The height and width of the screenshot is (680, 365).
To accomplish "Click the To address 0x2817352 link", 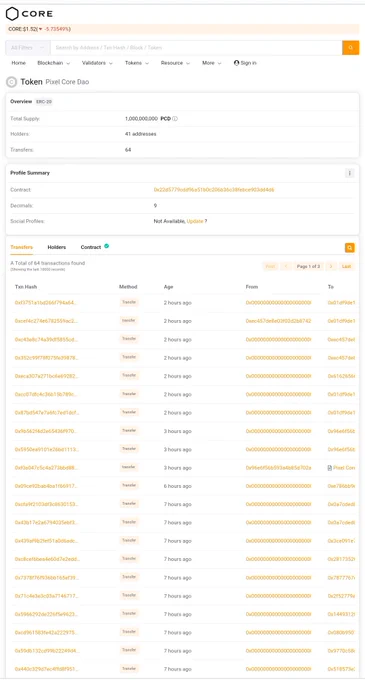I will (x=341, y=559).
